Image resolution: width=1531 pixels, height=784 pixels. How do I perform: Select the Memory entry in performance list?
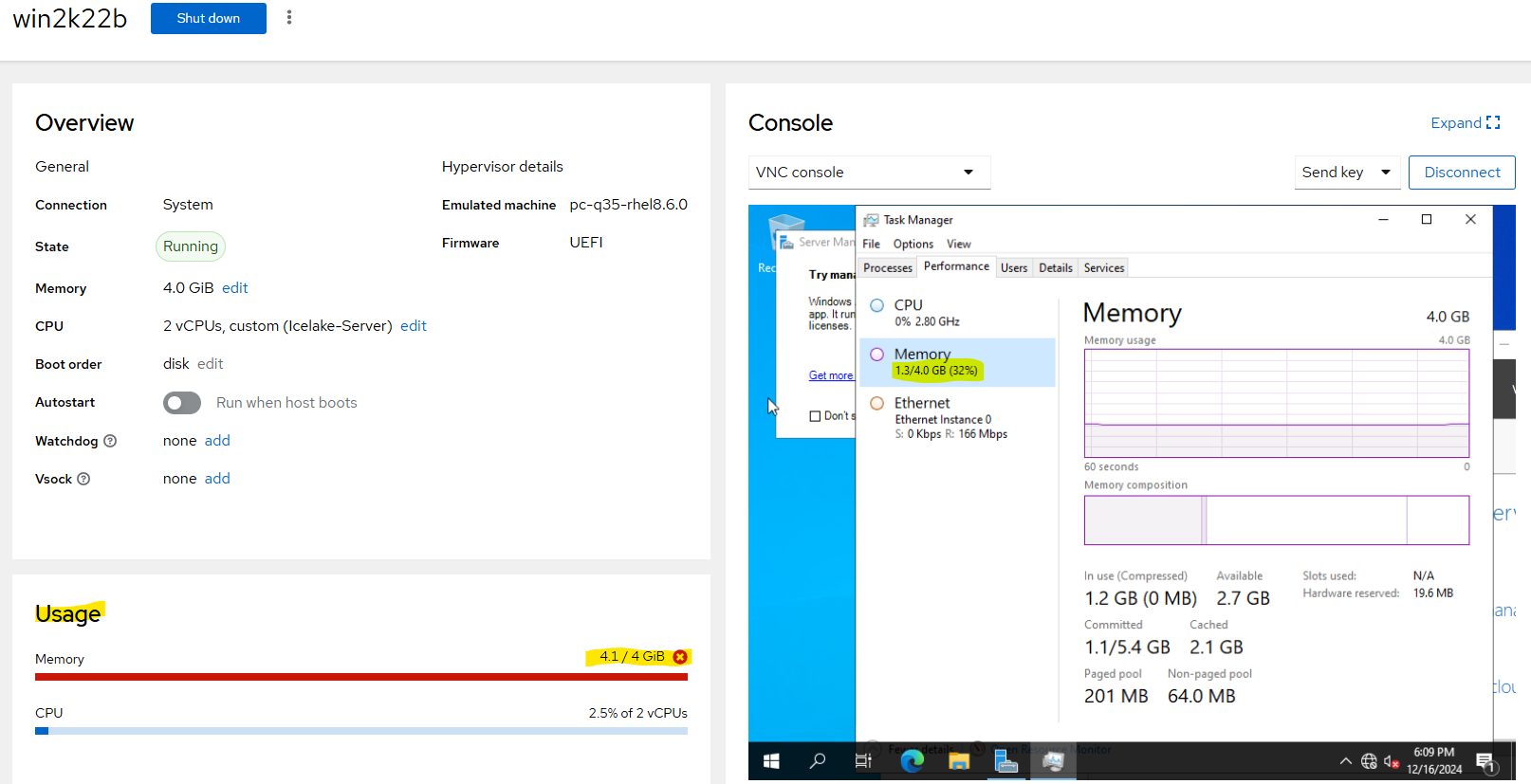tap(958, 362)
